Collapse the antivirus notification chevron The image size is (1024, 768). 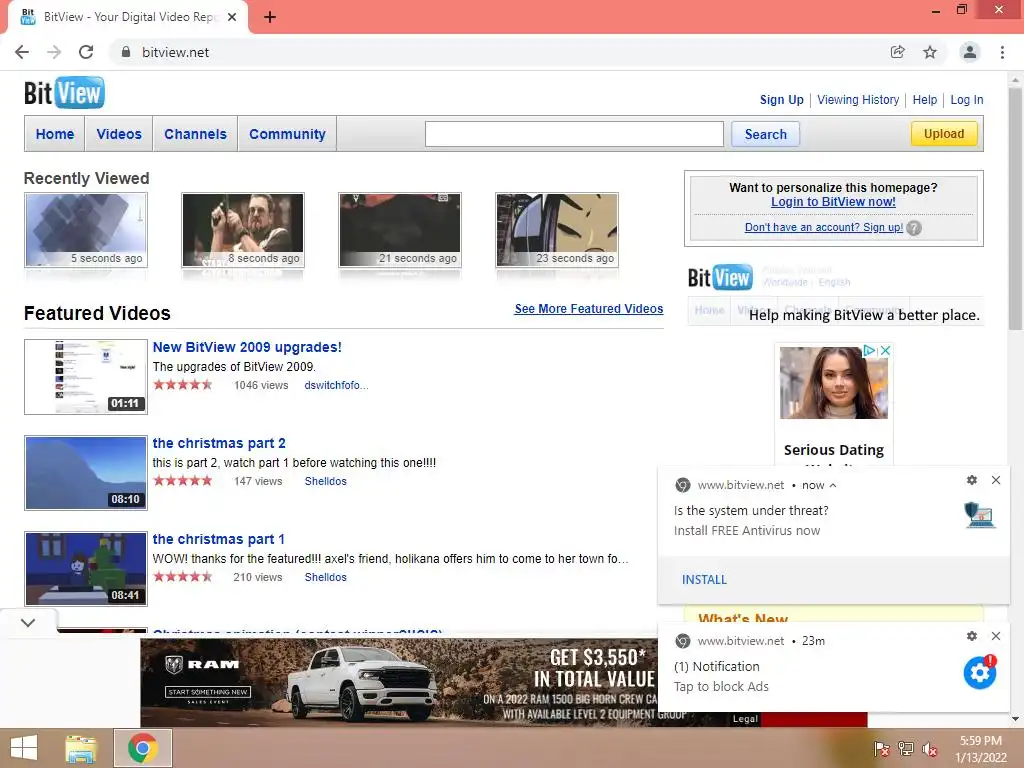click(x=833, y=485)
